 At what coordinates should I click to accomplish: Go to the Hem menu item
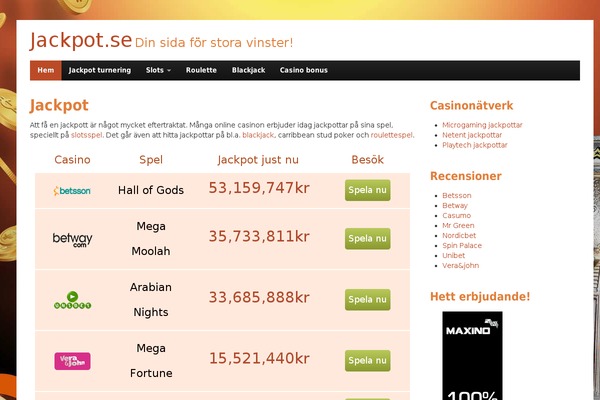(46, 70)
